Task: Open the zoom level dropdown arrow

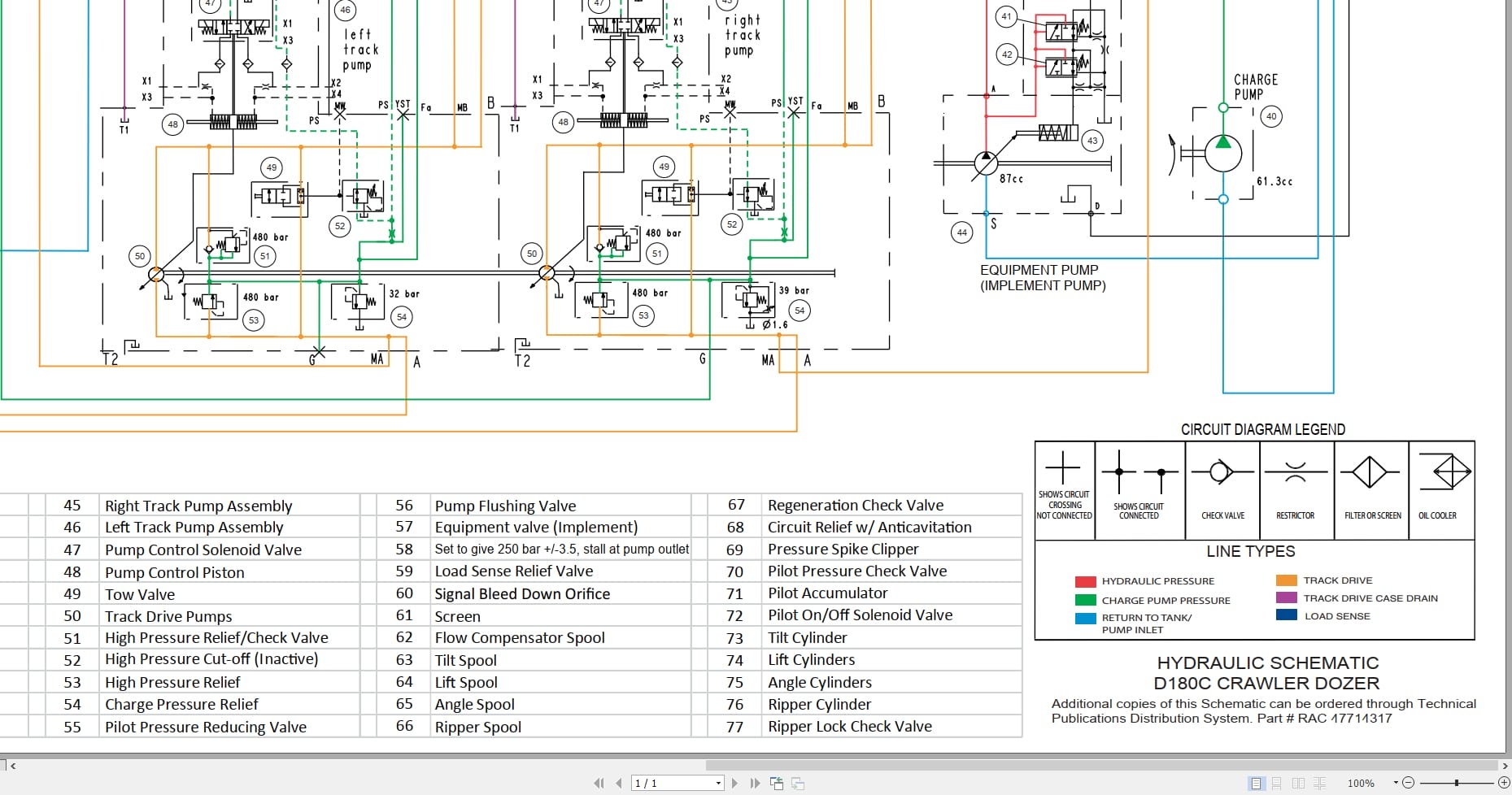Action: coord(1396,783)
